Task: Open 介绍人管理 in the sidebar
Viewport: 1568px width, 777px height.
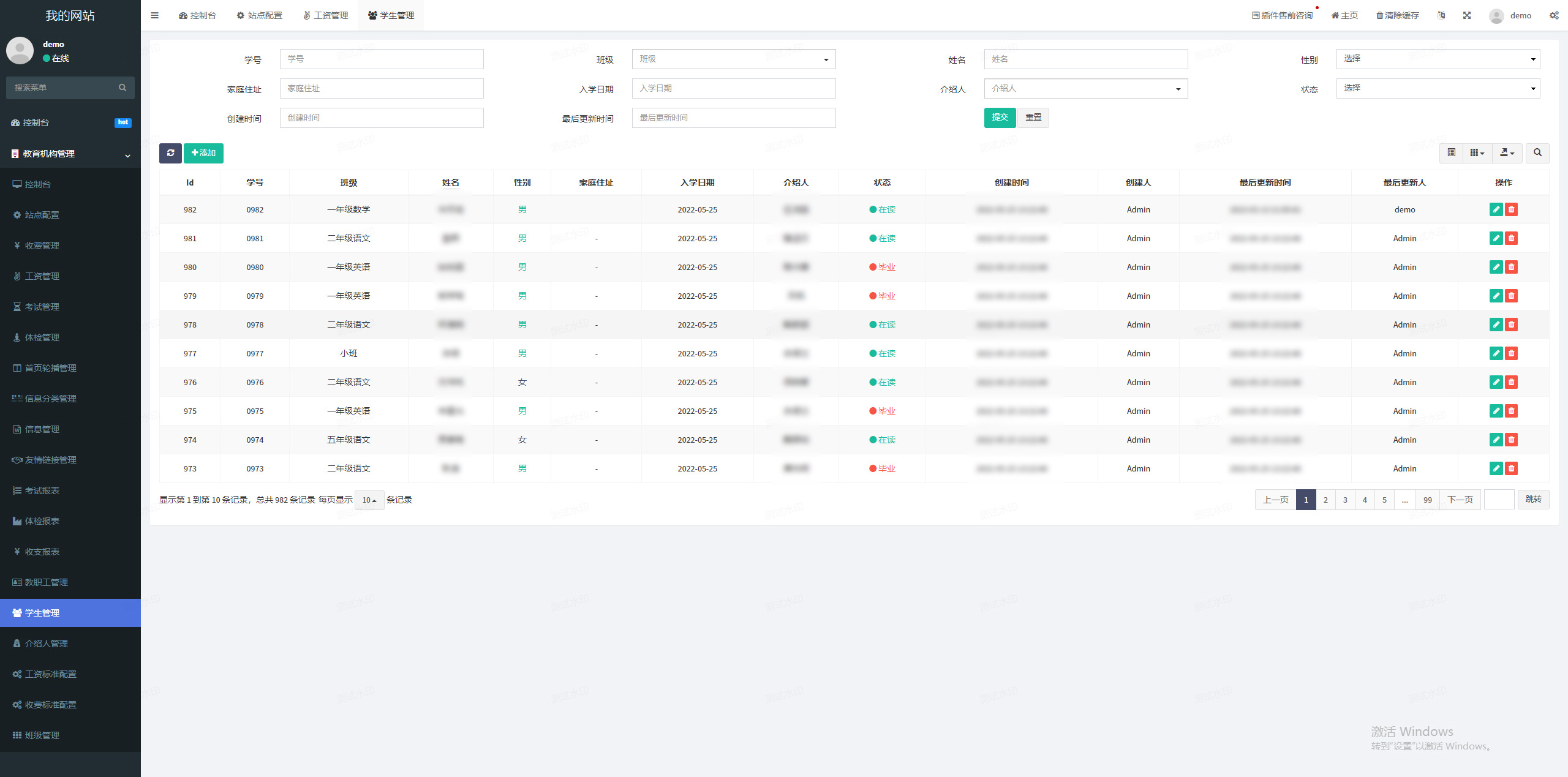Action: pyautogui.click(x=47, y=644)
